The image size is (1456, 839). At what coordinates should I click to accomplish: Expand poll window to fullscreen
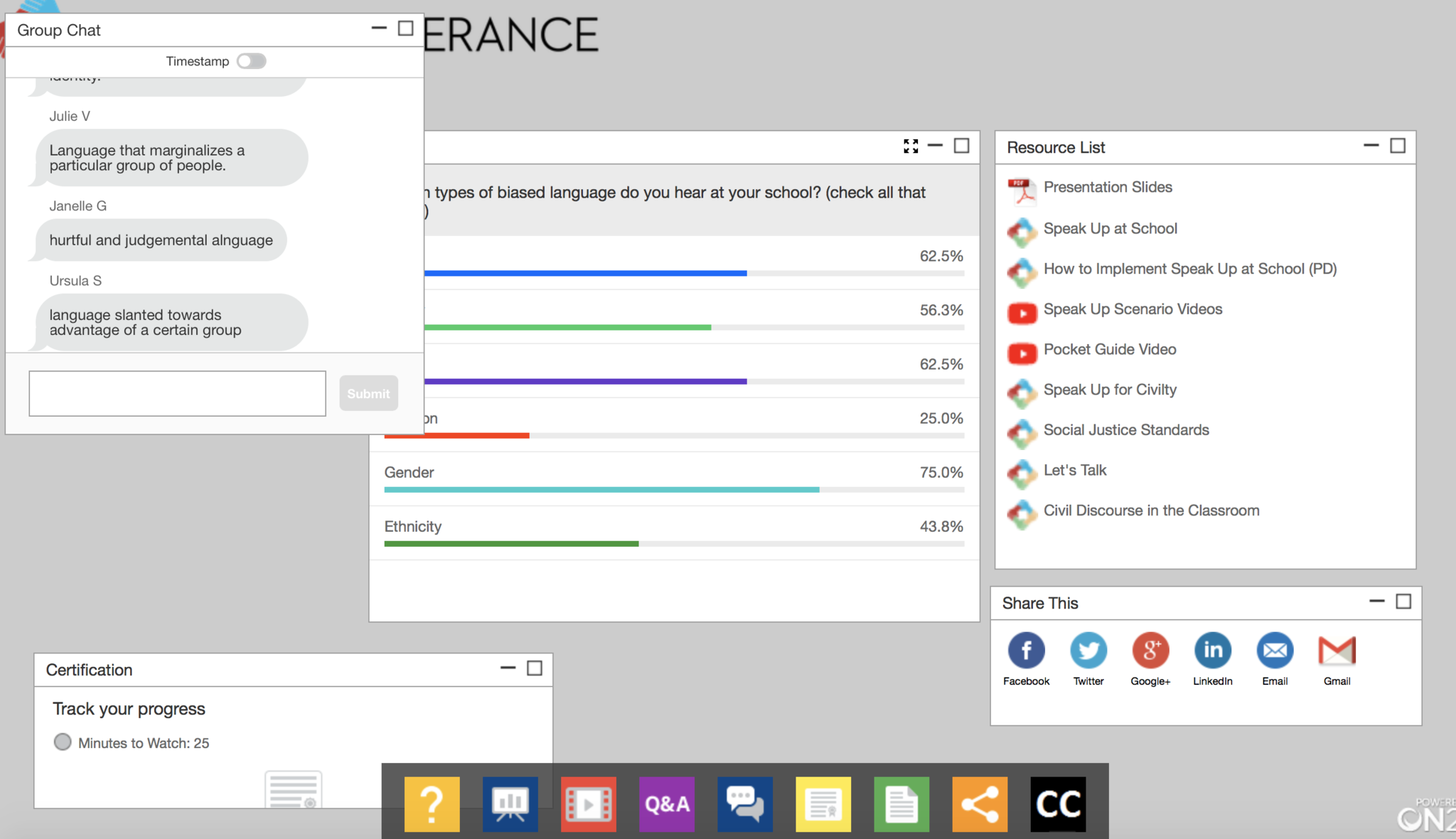click(911, 146)
